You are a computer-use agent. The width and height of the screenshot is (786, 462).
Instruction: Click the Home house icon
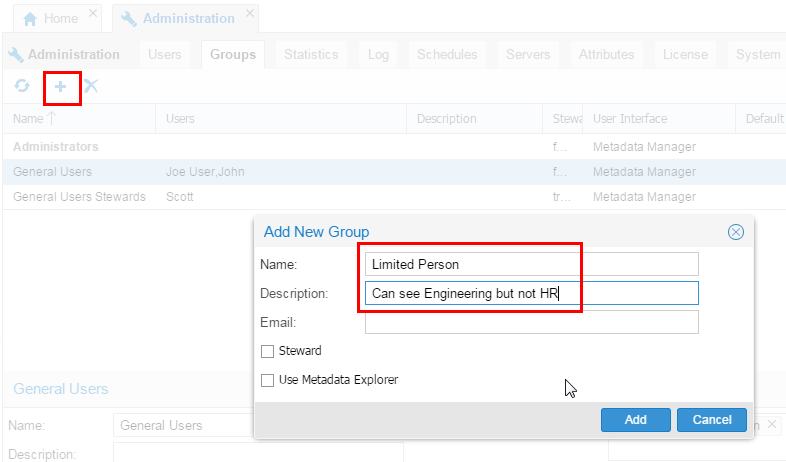click(x=31, y=18)
